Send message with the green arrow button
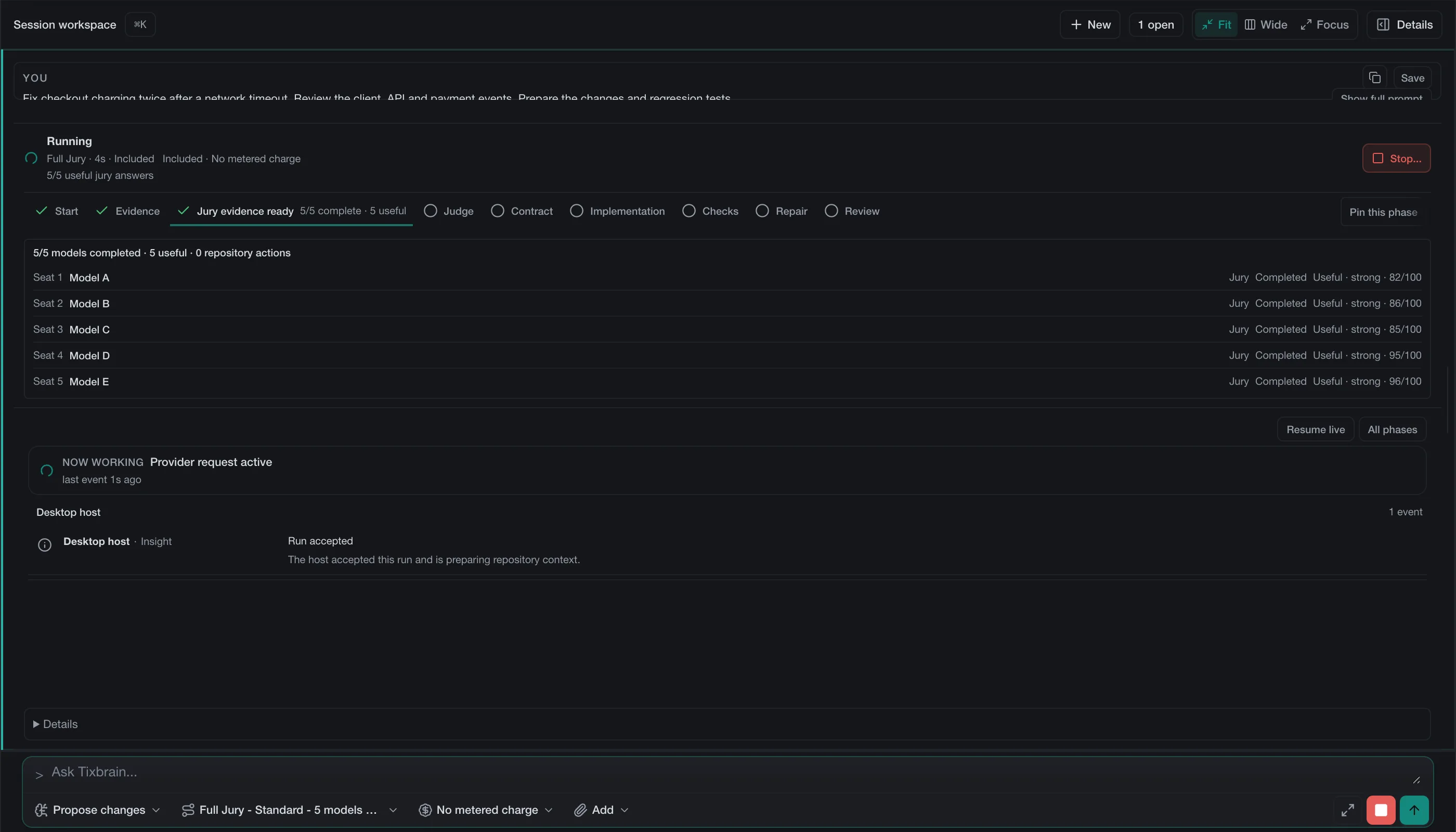Screen dimensions: 1456x832 (x=1414, y=810)
